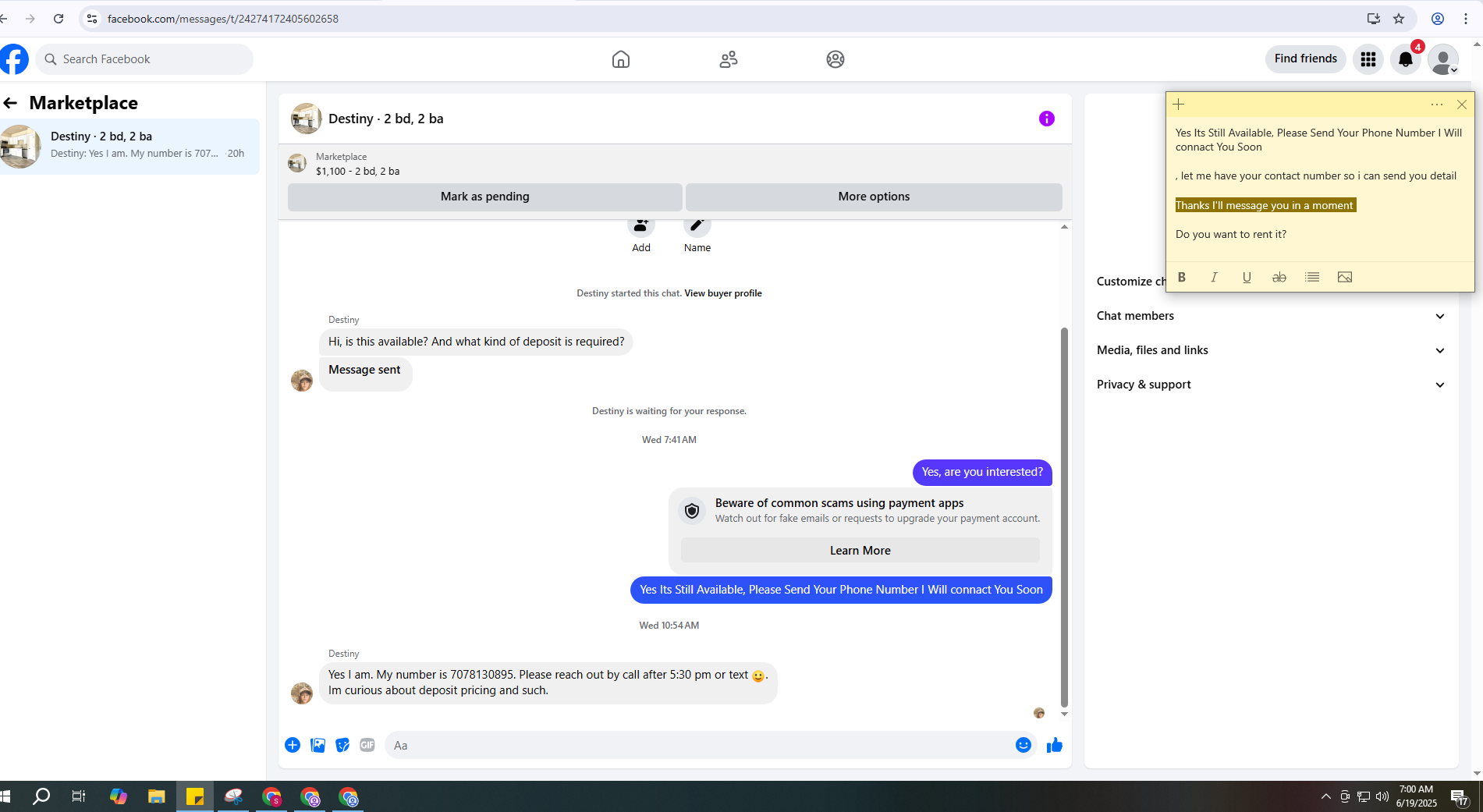Bookmark this page star icon
This screenshot has height=812, width=1483.
pos(1399,19)
